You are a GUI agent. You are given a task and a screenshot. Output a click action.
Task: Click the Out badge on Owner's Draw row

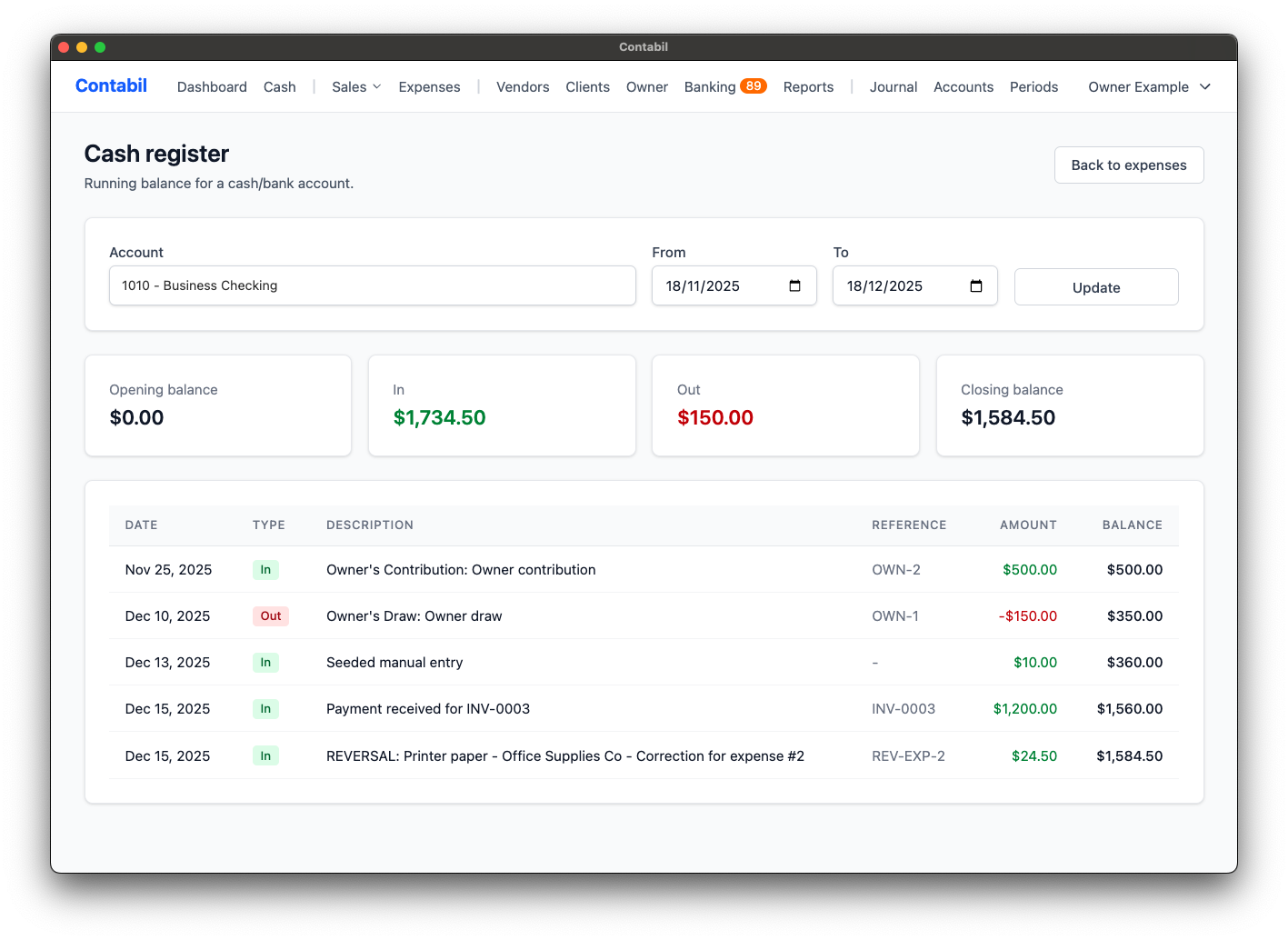[270, 615]
